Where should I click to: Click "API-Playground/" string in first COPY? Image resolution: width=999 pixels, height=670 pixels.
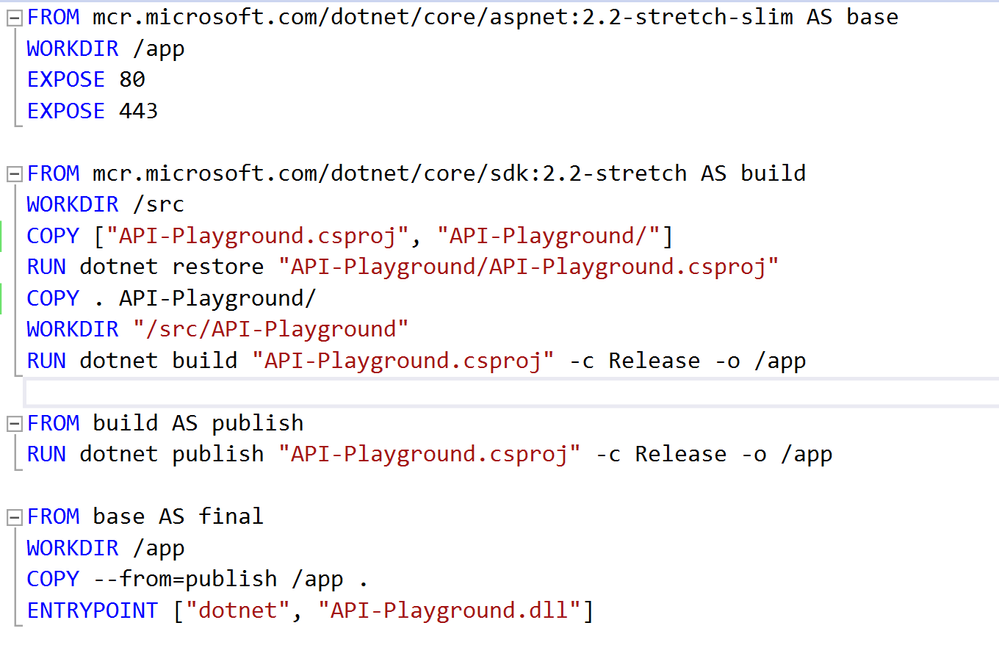coord(554,236)
